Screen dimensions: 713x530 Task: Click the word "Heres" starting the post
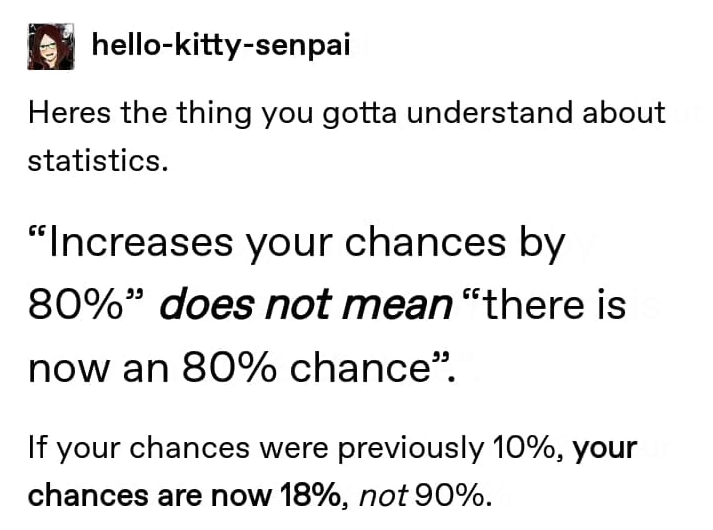(x=68, y=112)
